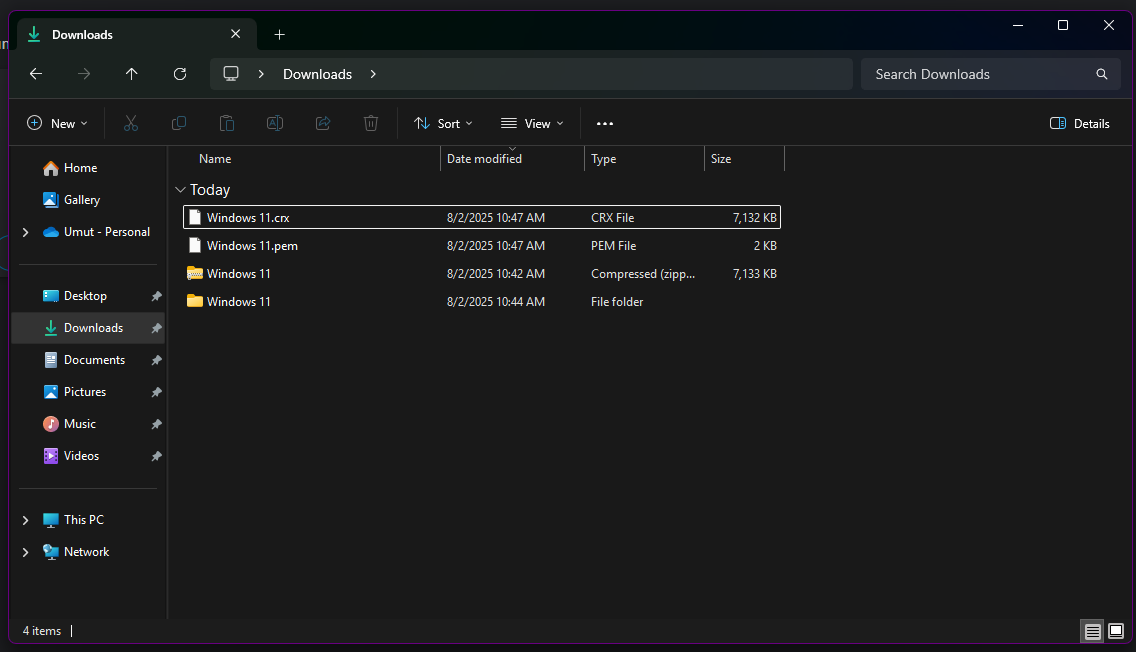Click the Rename icon in toolbar
Image resolution: width=1136 pixels, height=652 pixels.
(x=275, y=124)
